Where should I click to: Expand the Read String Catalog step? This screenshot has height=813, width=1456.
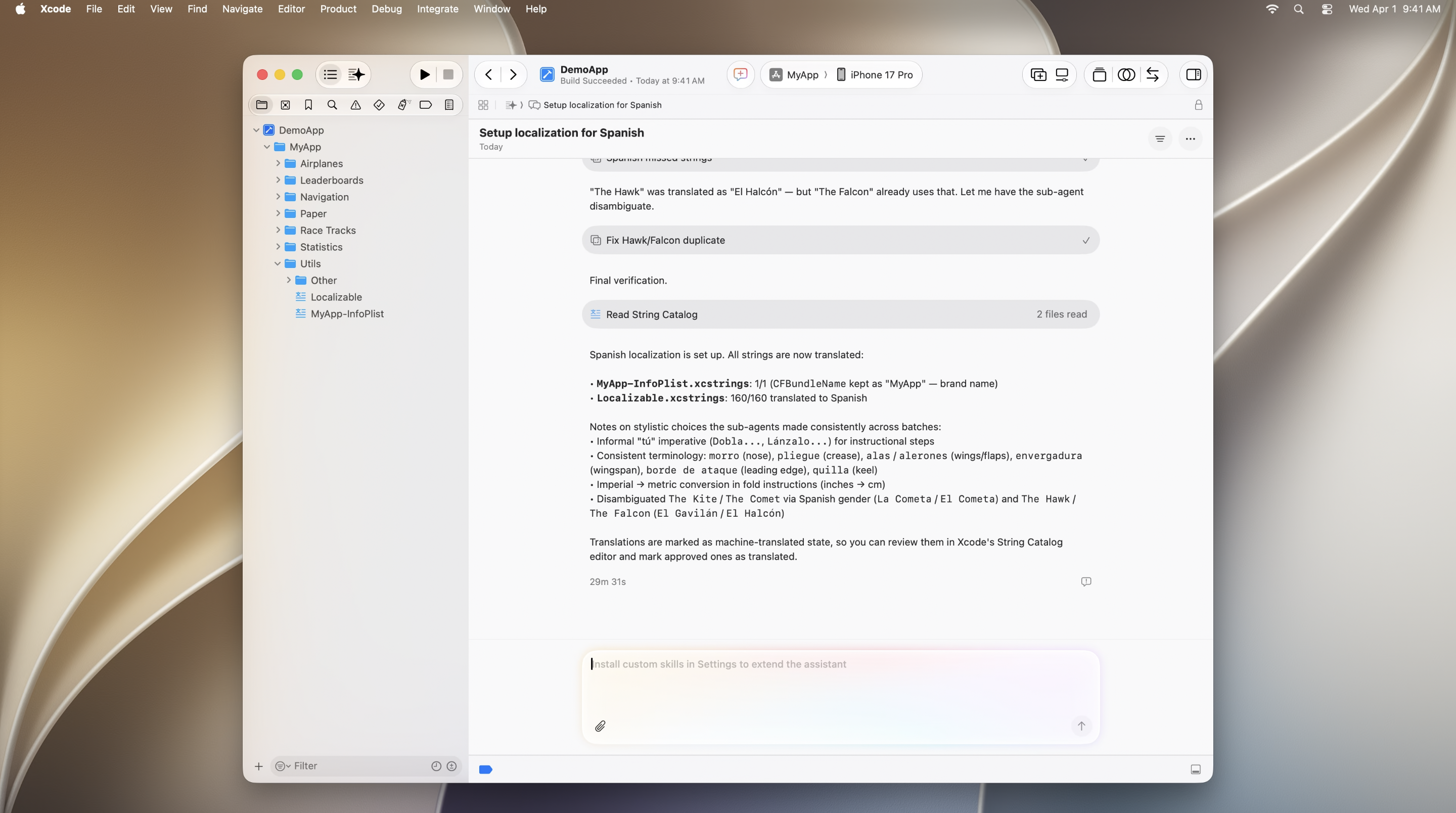point(840,314)
